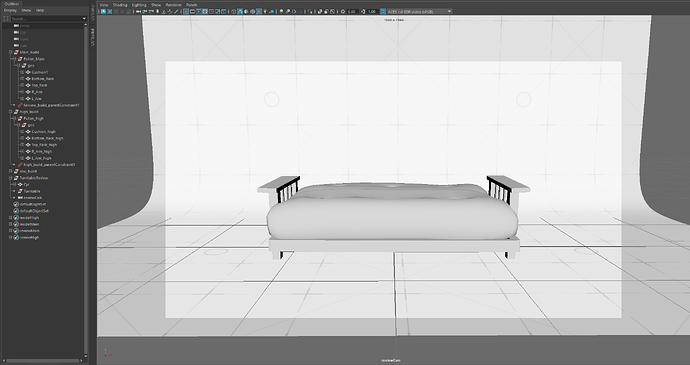
Task: Select the persp camera in Outliner
Action: click(x=24, y=26)
